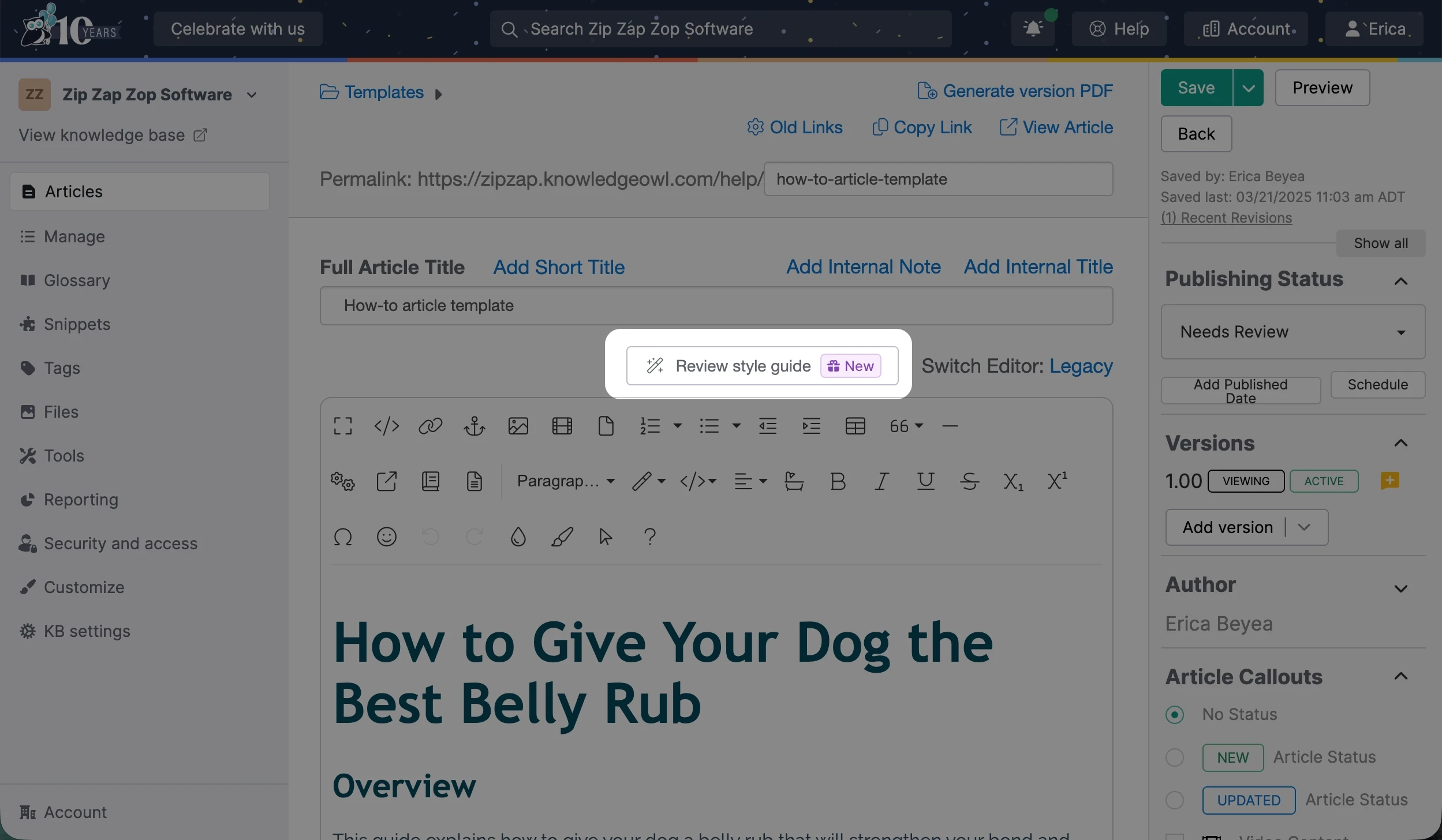
Task: Choose the NEW Article Status callout
Action: tap(1175, 757)
